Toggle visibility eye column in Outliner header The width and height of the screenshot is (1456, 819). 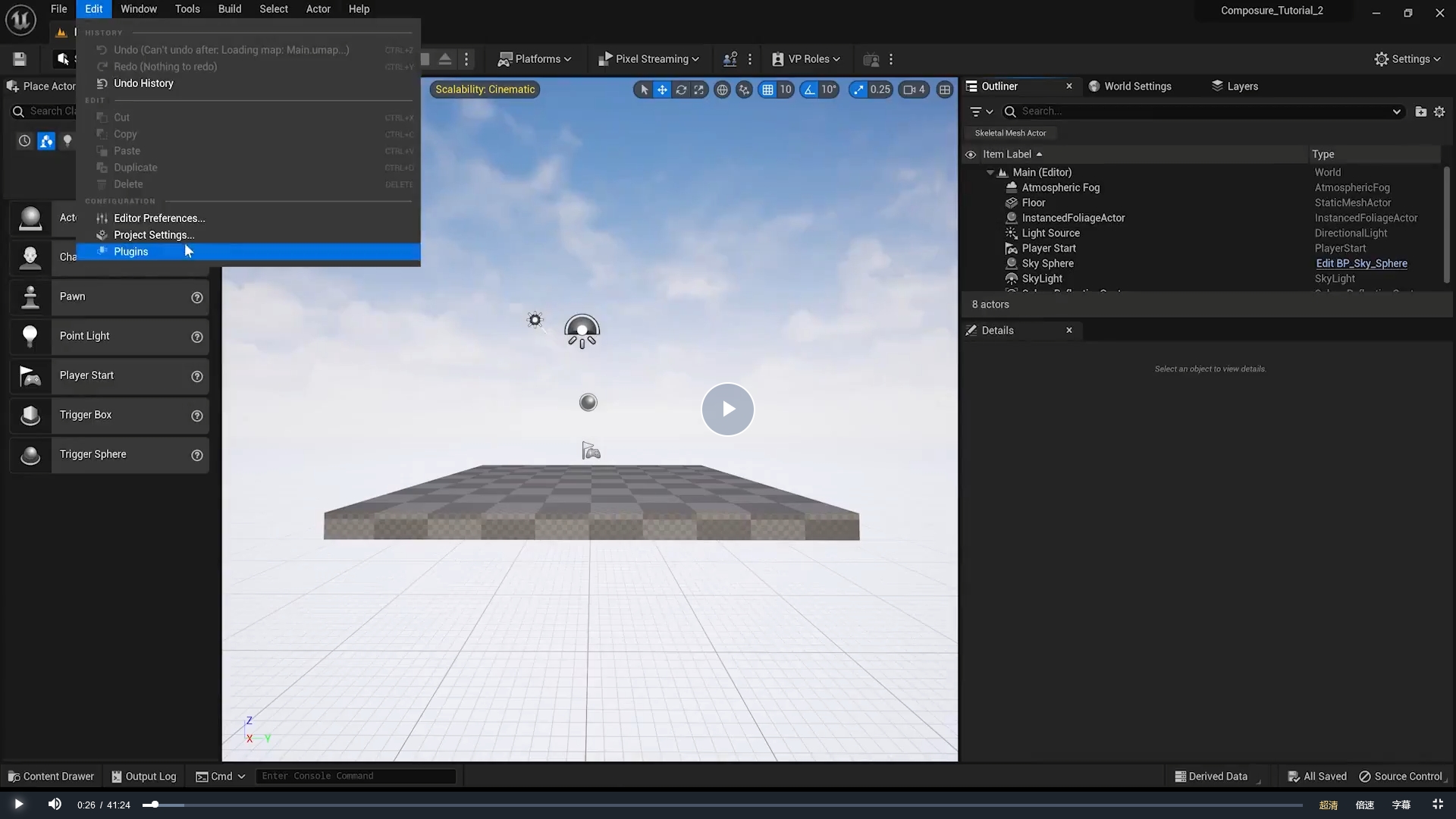pos(970,155)
